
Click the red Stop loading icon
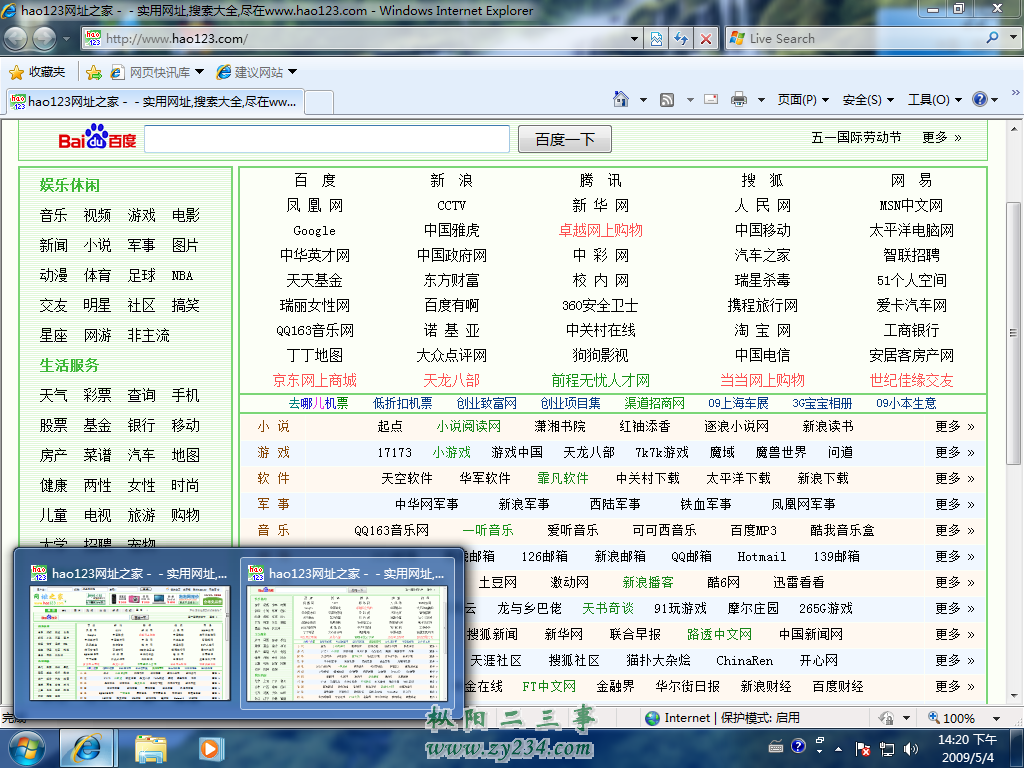pos(706,39)
